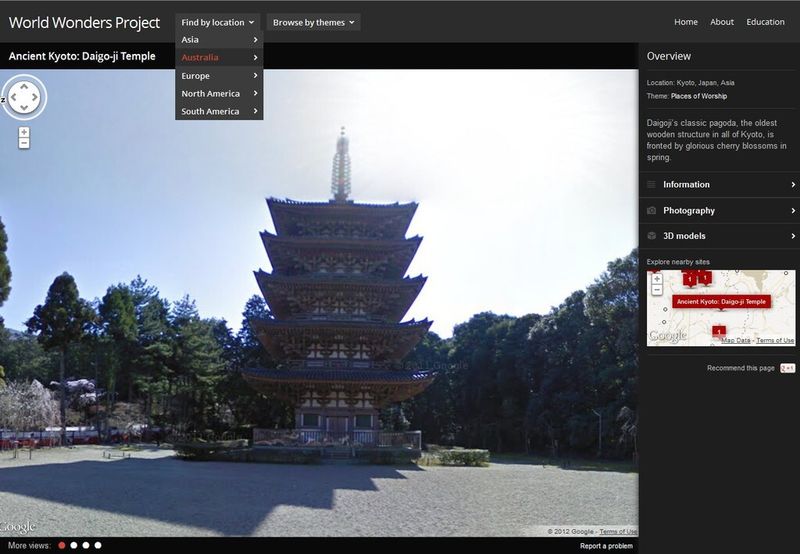Zoom in on the Street View panorama
Screen dimensions: 800x554
coord(24,132)
